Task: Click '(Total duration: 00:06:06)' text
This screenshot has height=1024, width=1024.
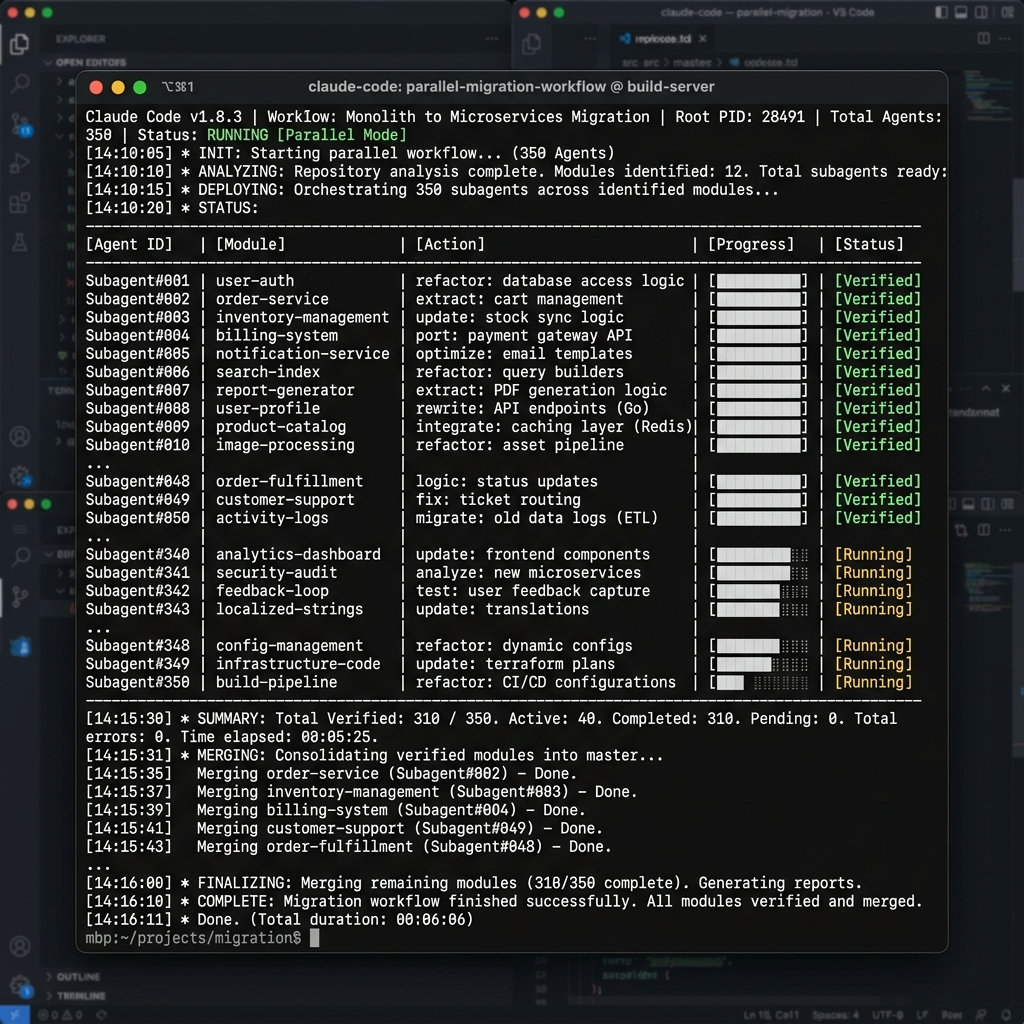Action: [x=360, y=920]
